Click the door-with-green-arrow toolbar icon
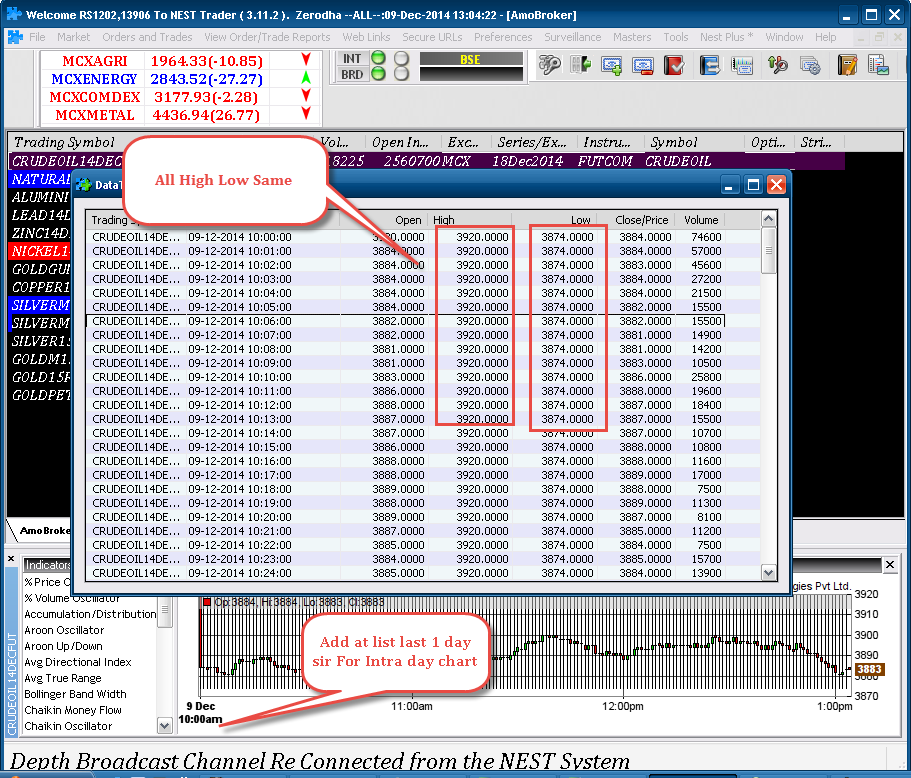Viewport: 911px width, 778px height. click(580, 64)
